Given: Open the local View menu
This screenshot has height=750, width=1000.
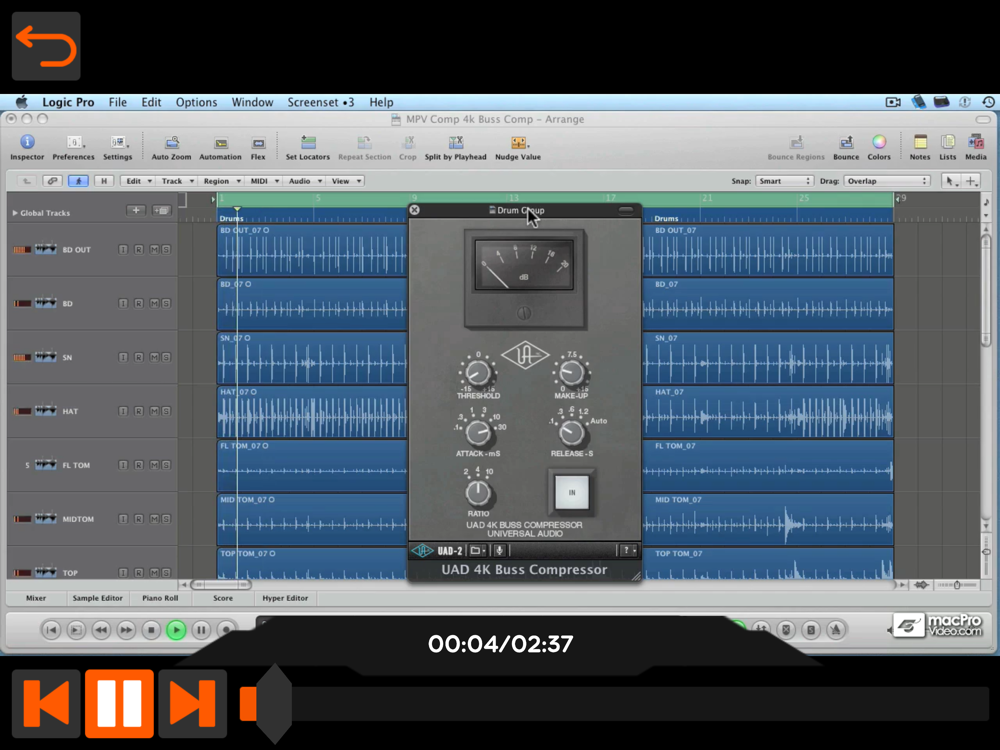Looking at the screenshot, I should point(346,181).
